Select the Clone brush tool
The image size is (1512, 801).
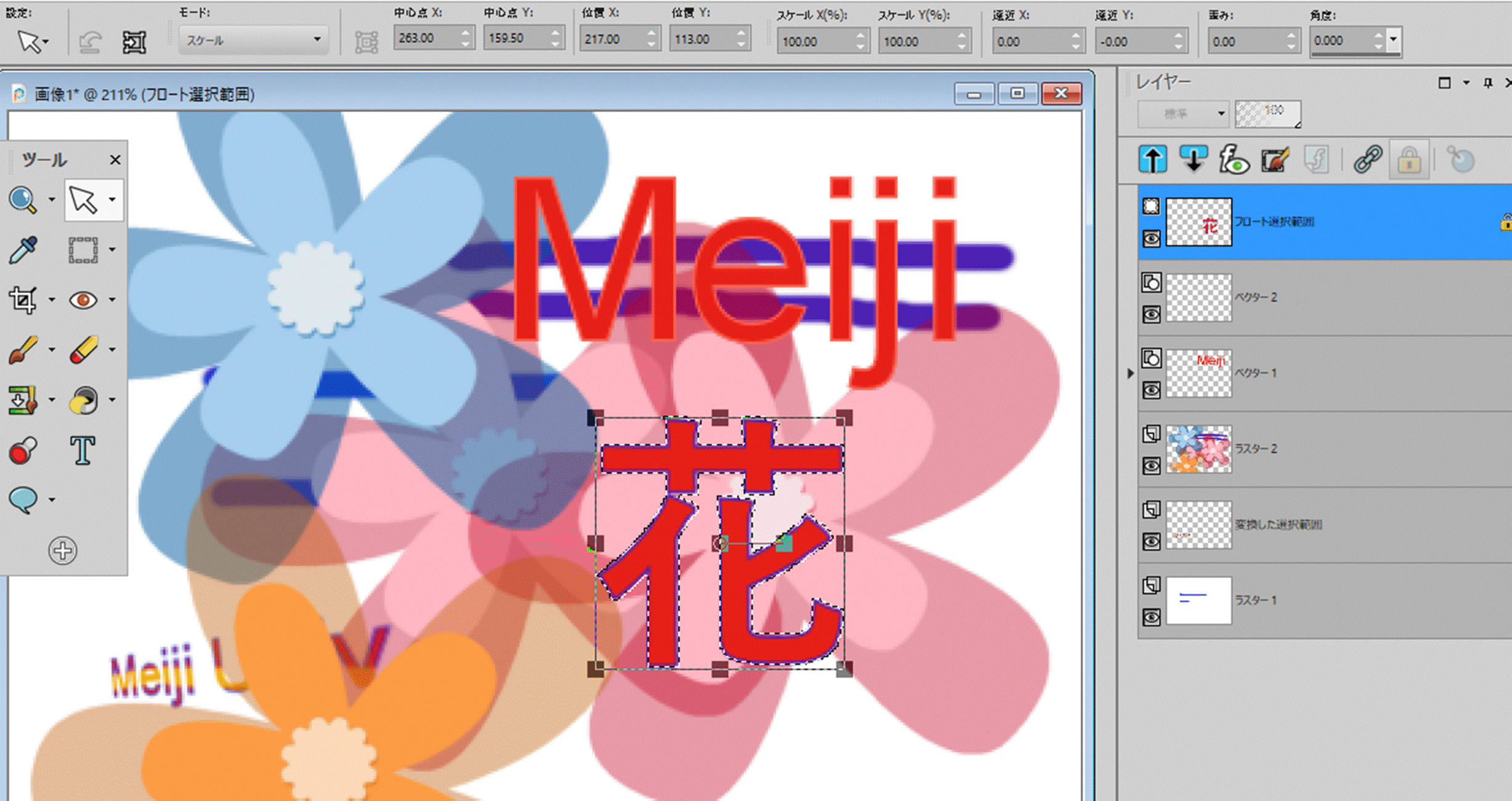[x=23, y=400]
